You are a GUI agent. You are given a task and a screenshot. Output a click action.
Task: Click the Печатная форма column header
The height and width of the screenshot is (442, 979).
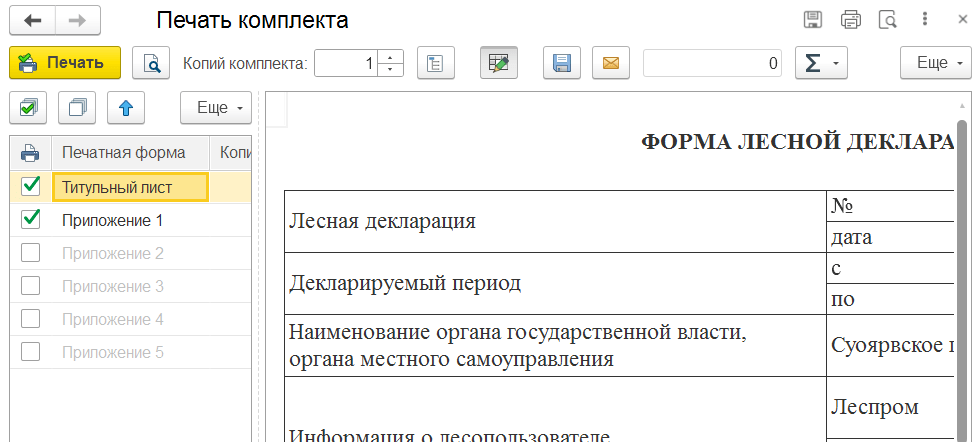coord(130,152)
